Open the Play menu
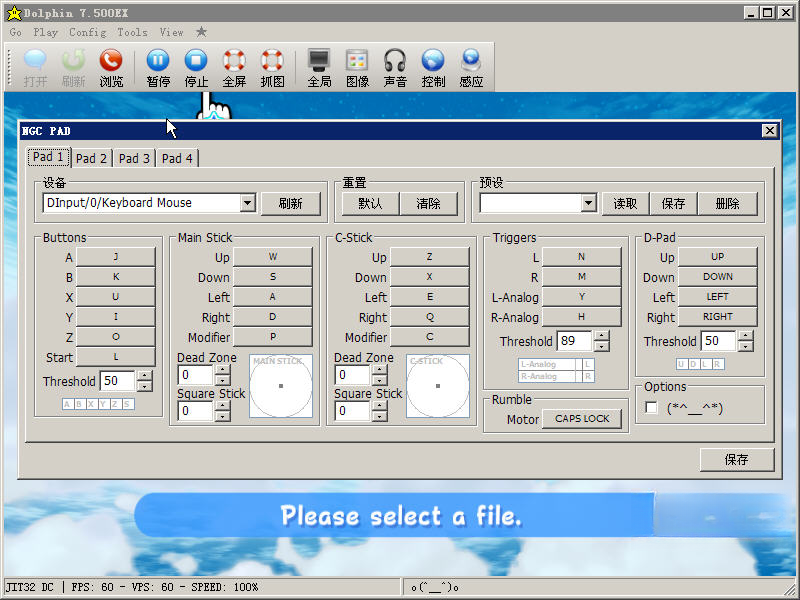800x600 pixels. click(45, 32)
